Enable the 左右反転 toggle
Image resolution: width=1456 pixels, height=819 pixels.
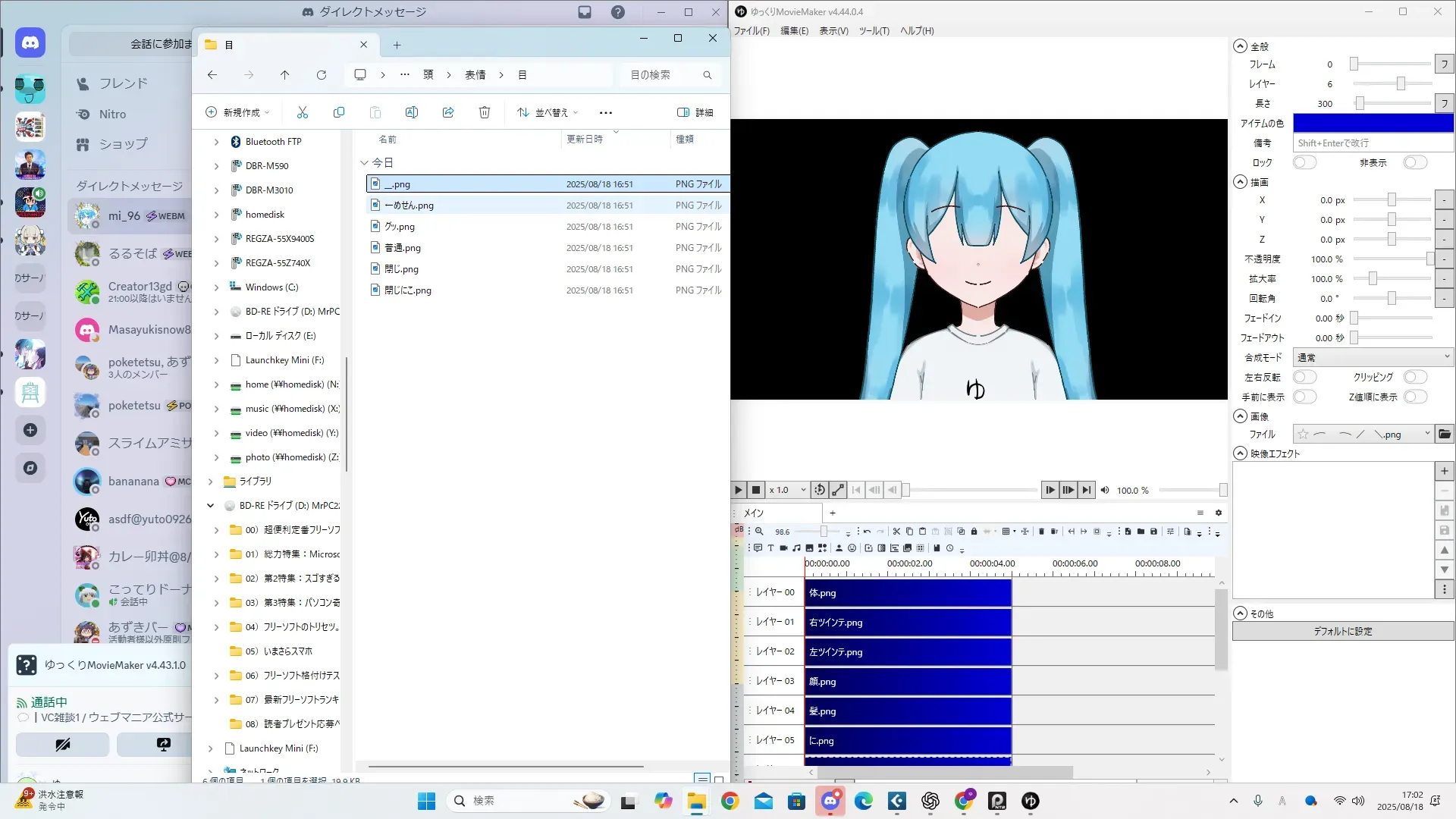point(1304,377)
